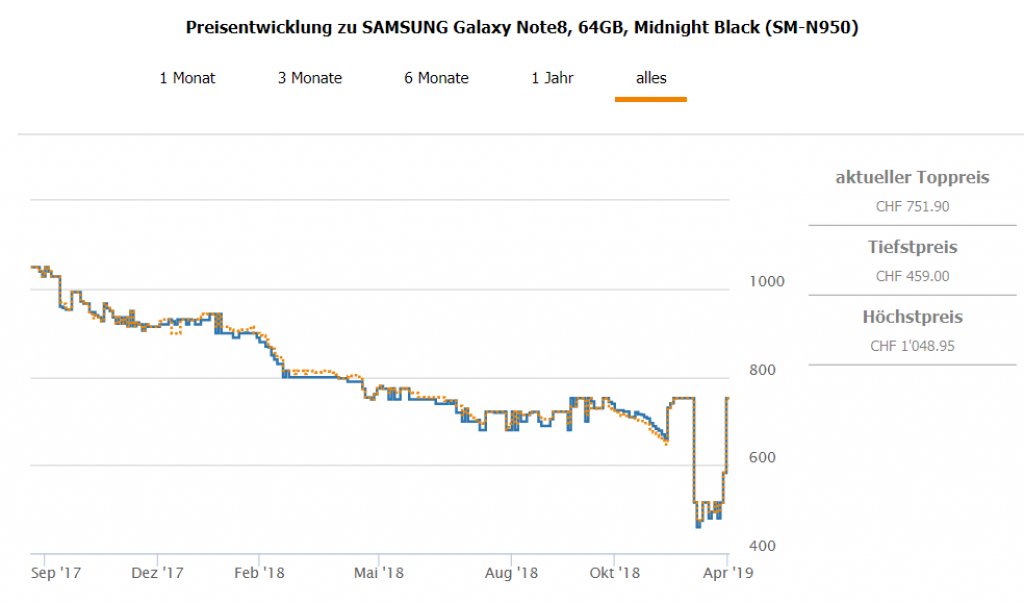
Task: Click the Tiefstpreis heading
Action: pyautogui.click(x=912, y=247)
